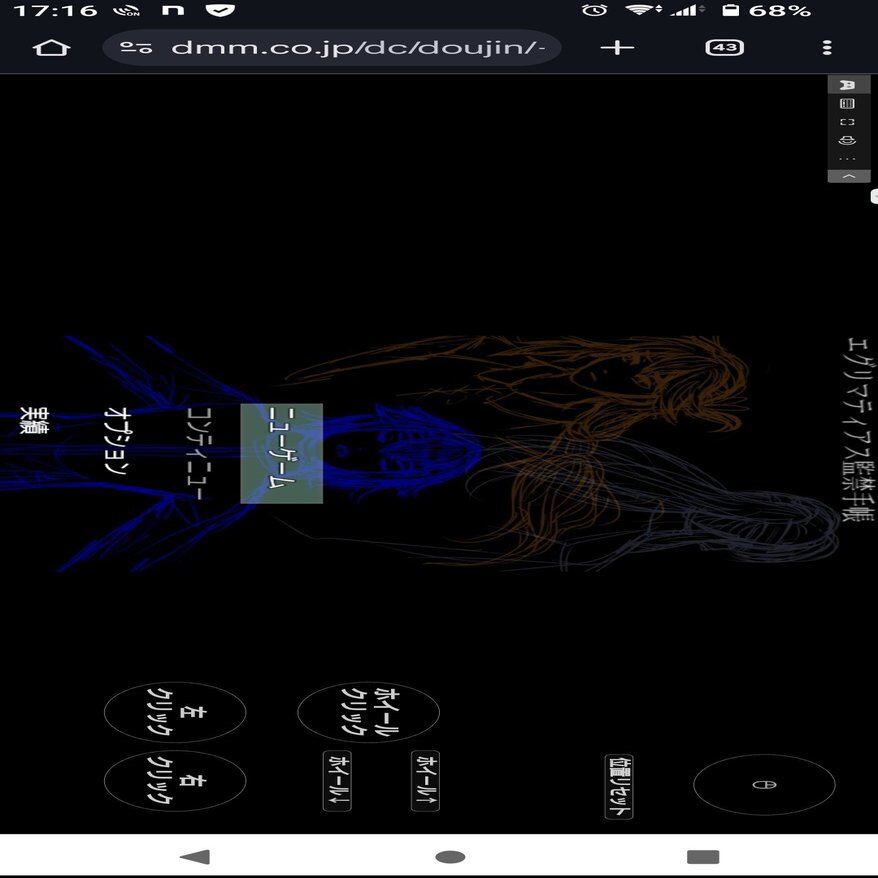Open the 実績 menu item
This screenshot has width=878, height=878.
(x=35, y=422)
